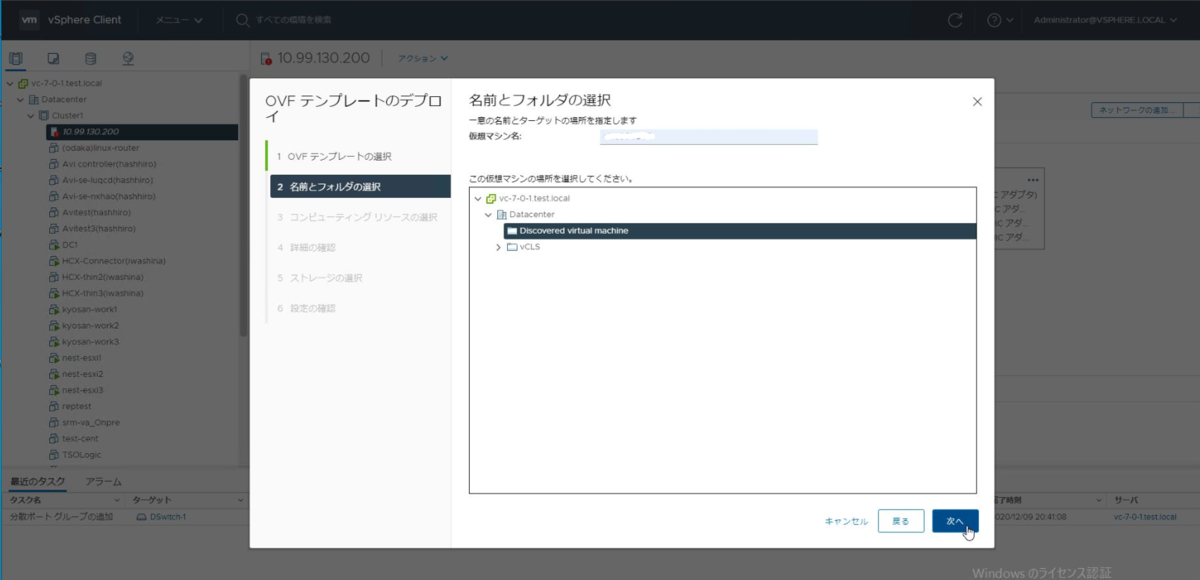The height and width of the screenshot is (580, 1200).
Task: Click ネットワークの追加 button behind dialog
Action: (x=1136, y=109)
